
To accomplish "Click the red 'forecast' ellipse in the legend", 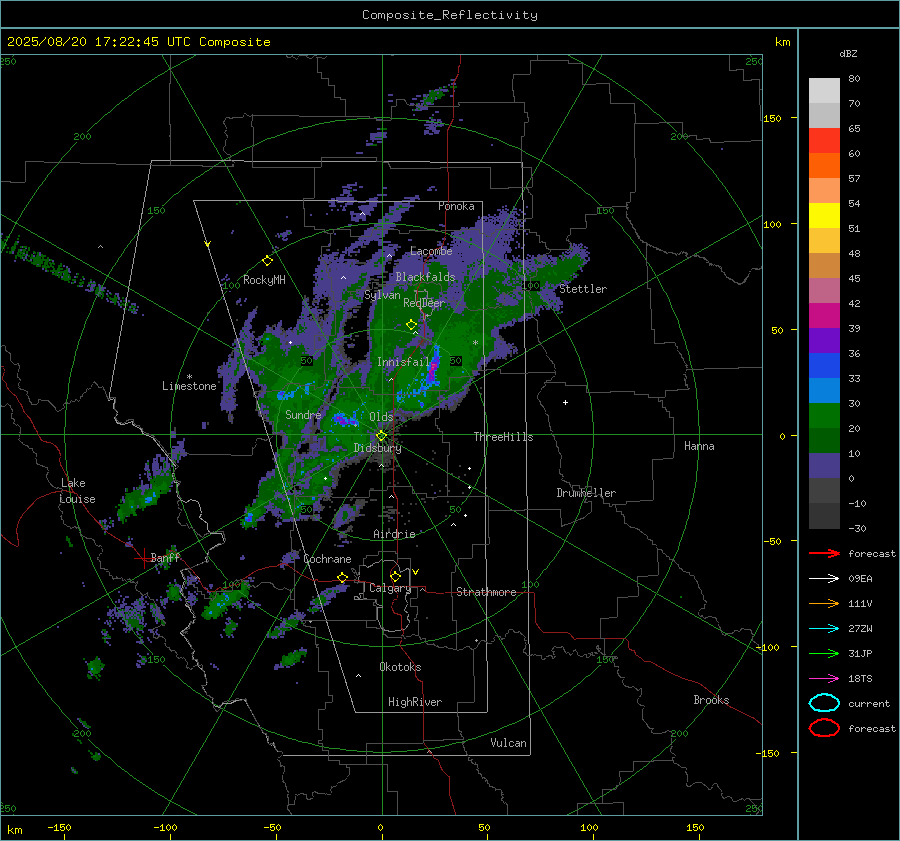I will (824, 728).
